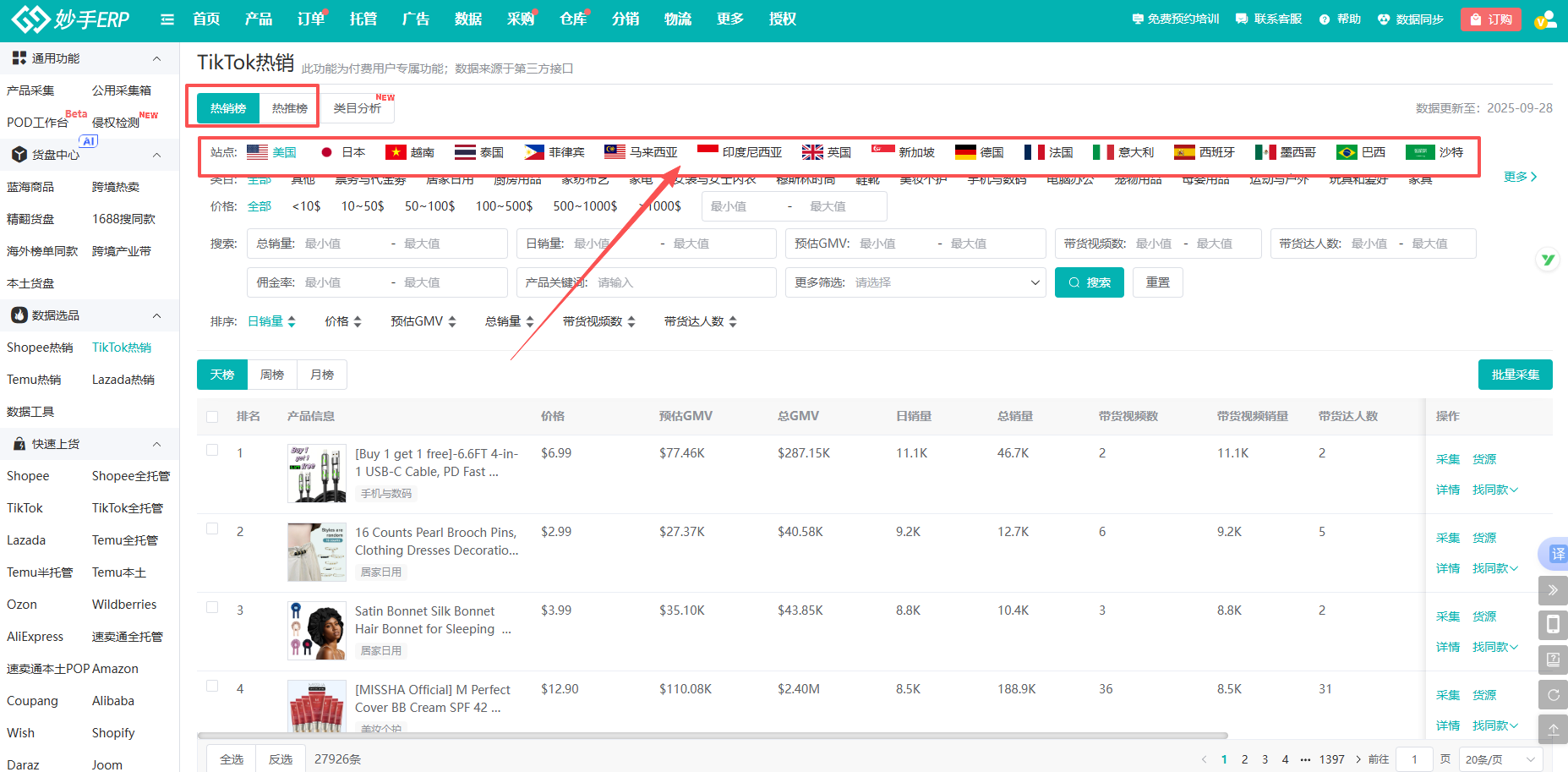Focus the 产品关键词 input field
This screenshot has width=1568, height=772.
[x=647, y=282]
